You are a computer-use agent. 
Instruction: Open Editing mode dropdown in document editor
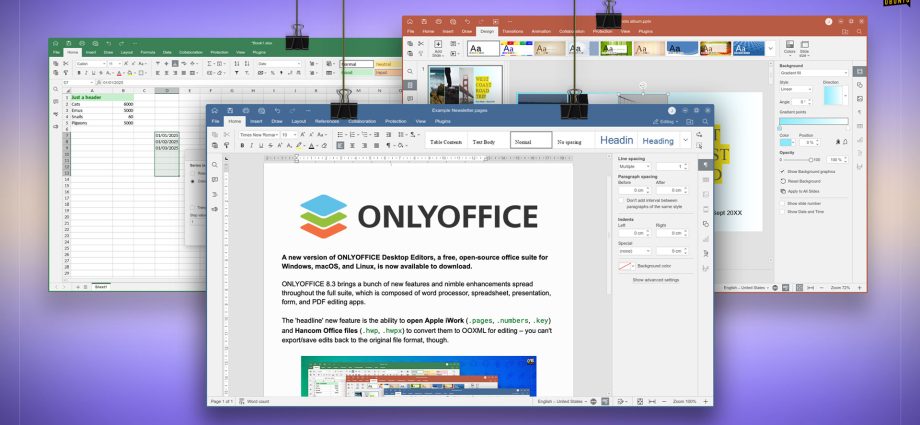tap(666, 122)
